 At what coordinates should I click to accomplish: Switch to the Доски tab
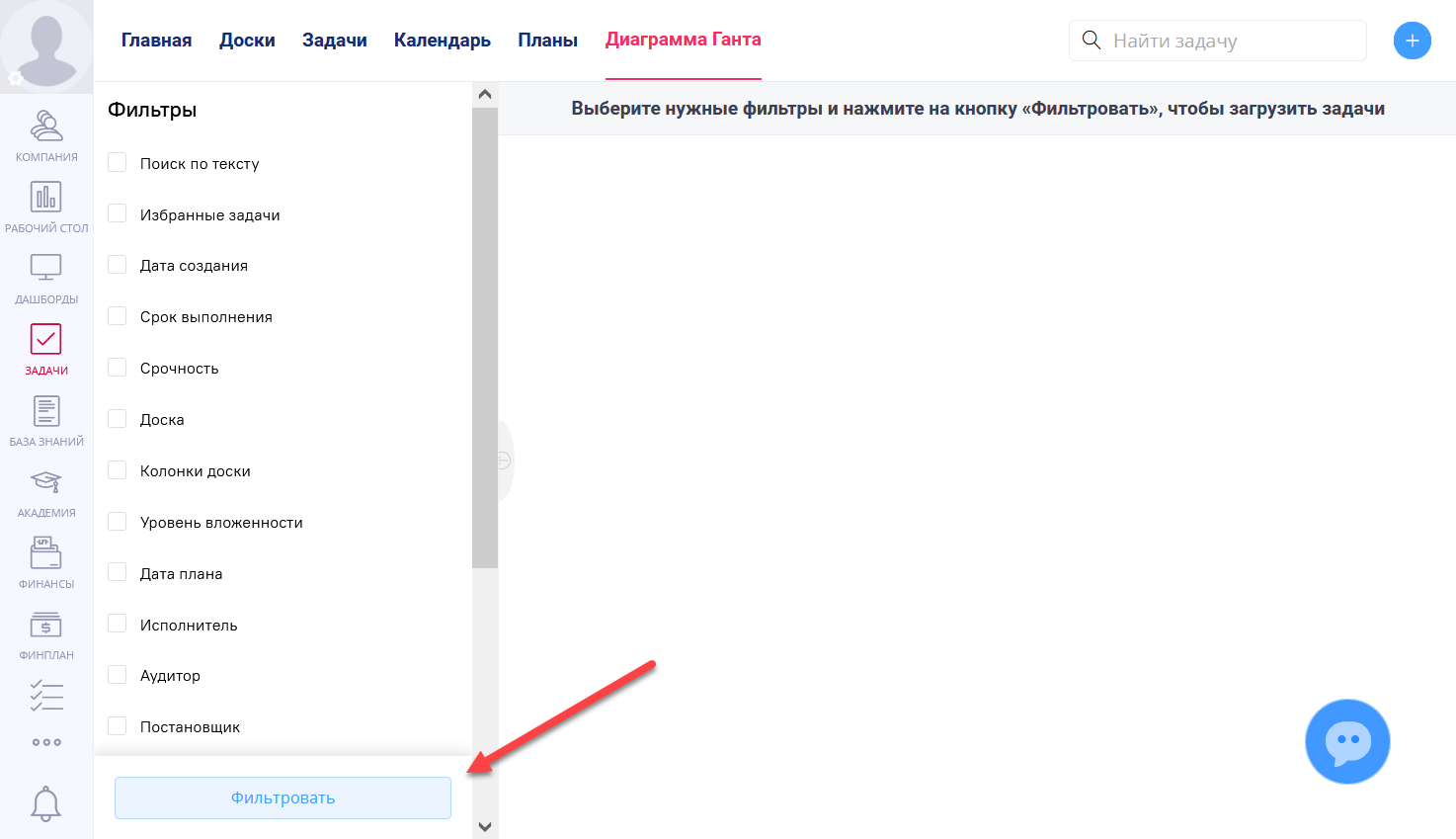click(247, 41)
